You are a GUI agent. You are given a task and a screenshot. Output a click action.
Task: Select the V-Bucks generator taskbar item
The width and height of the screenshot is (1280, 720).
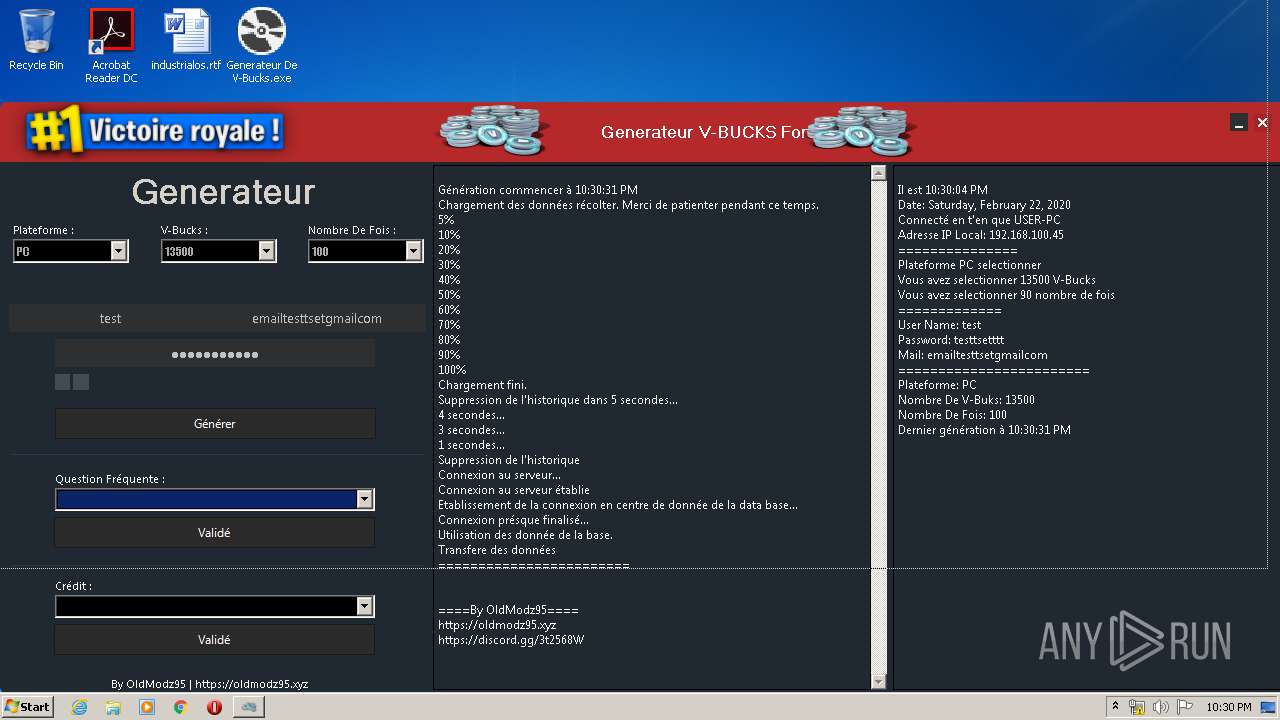coord(248,707)
